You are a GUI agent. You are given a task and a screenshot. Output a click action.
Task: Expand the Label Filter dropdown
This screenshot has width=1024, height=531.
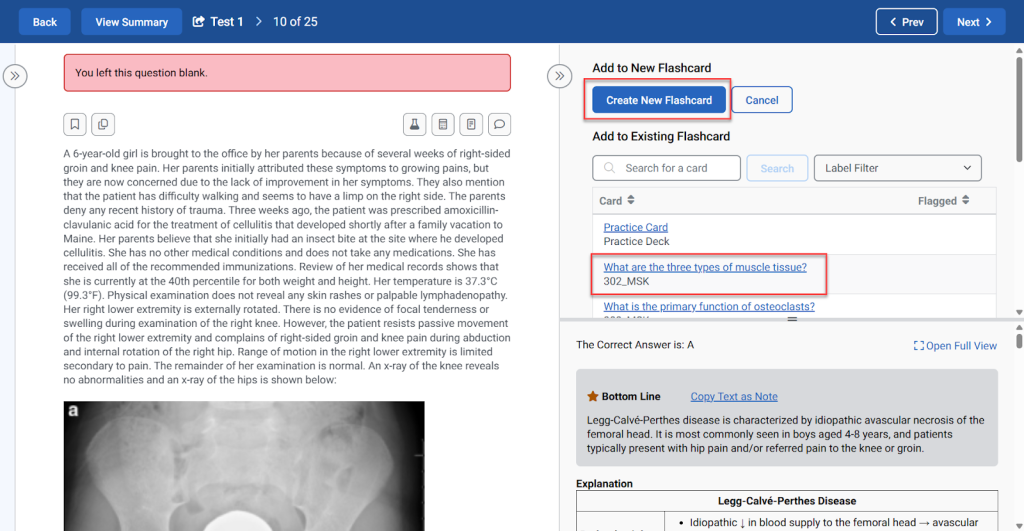(x=897, y=168)
